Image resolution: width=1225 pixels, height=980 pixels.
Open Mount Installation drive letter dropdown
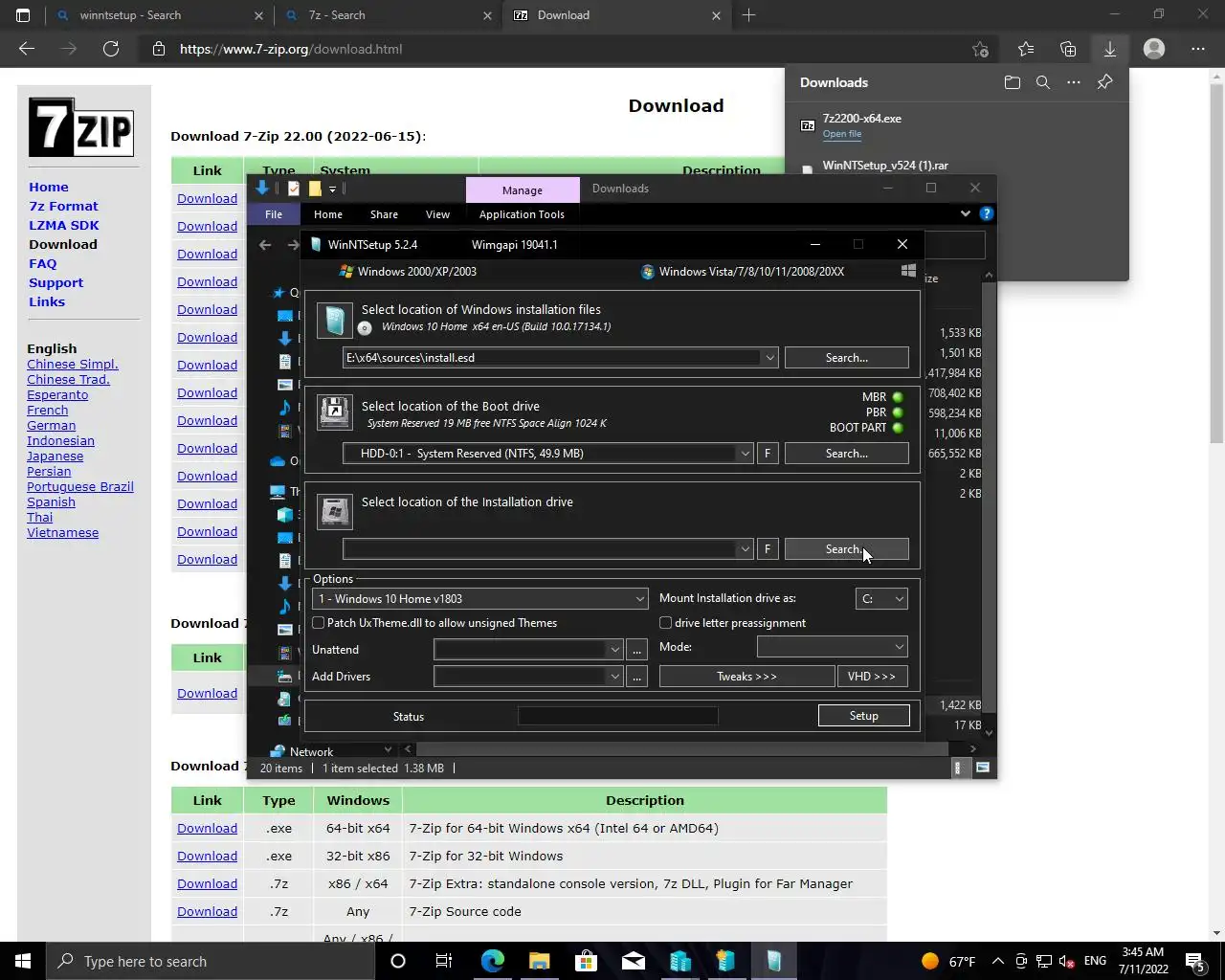881,599
